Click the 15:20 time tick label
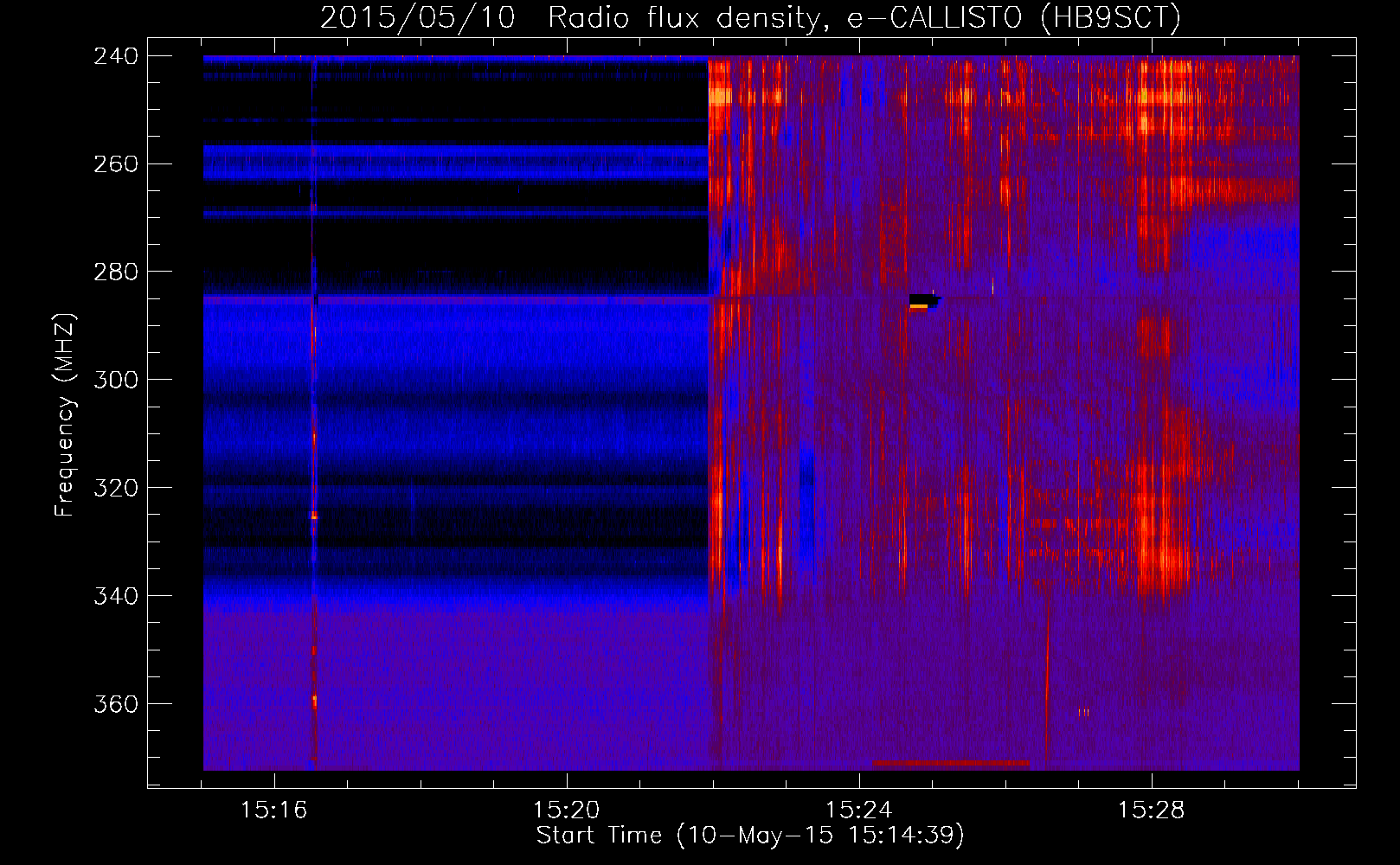This screenshot has height=865, width=1400. pyautogui.click(x=567, y=811)
